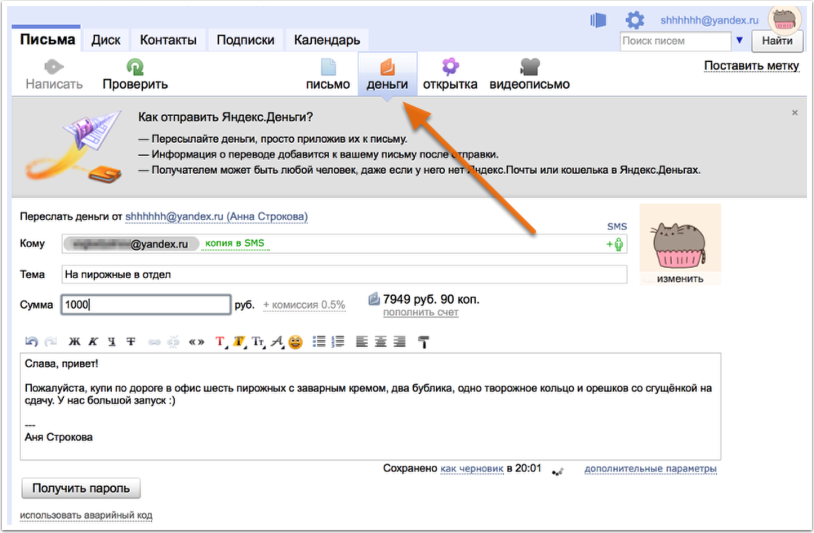Click the blue panels icon near gear
814x533 pixels.
(x=598, y=20)
